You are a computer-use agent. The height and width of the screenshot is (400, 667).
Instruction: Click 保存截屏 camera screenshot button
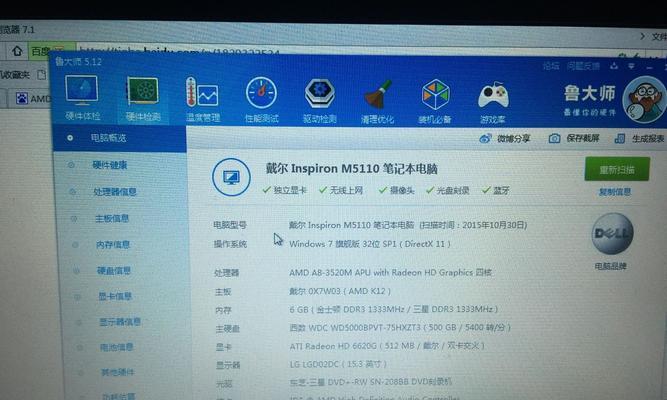[x=574, y=138]
